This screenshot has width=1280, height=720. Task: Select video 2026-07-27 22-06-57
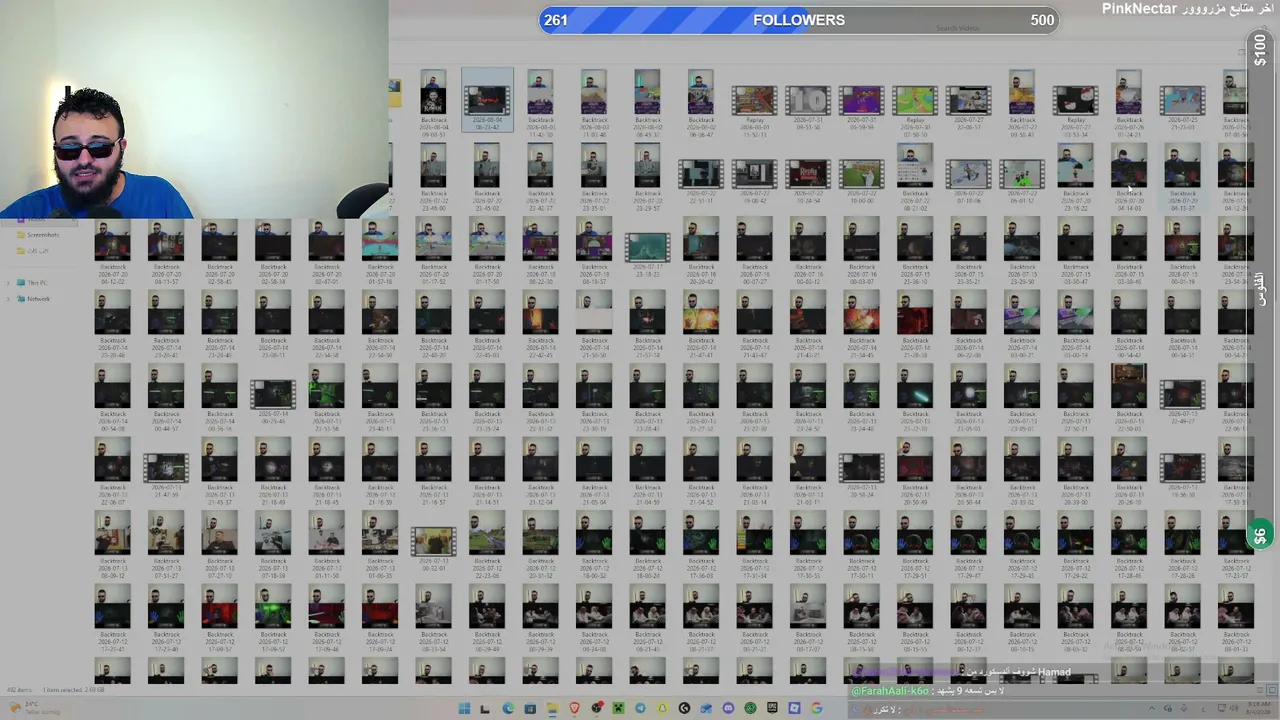click(x=968, y=105)
